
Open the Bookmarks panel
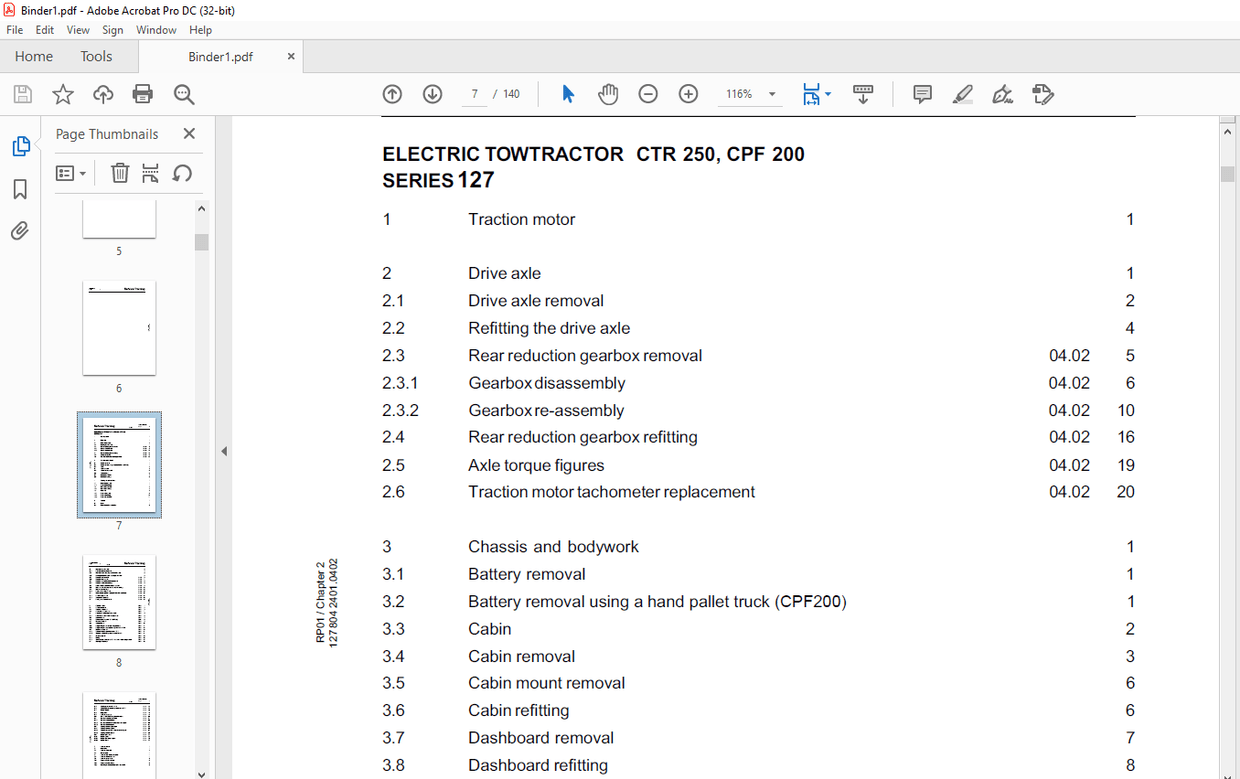tap(20, 190)
